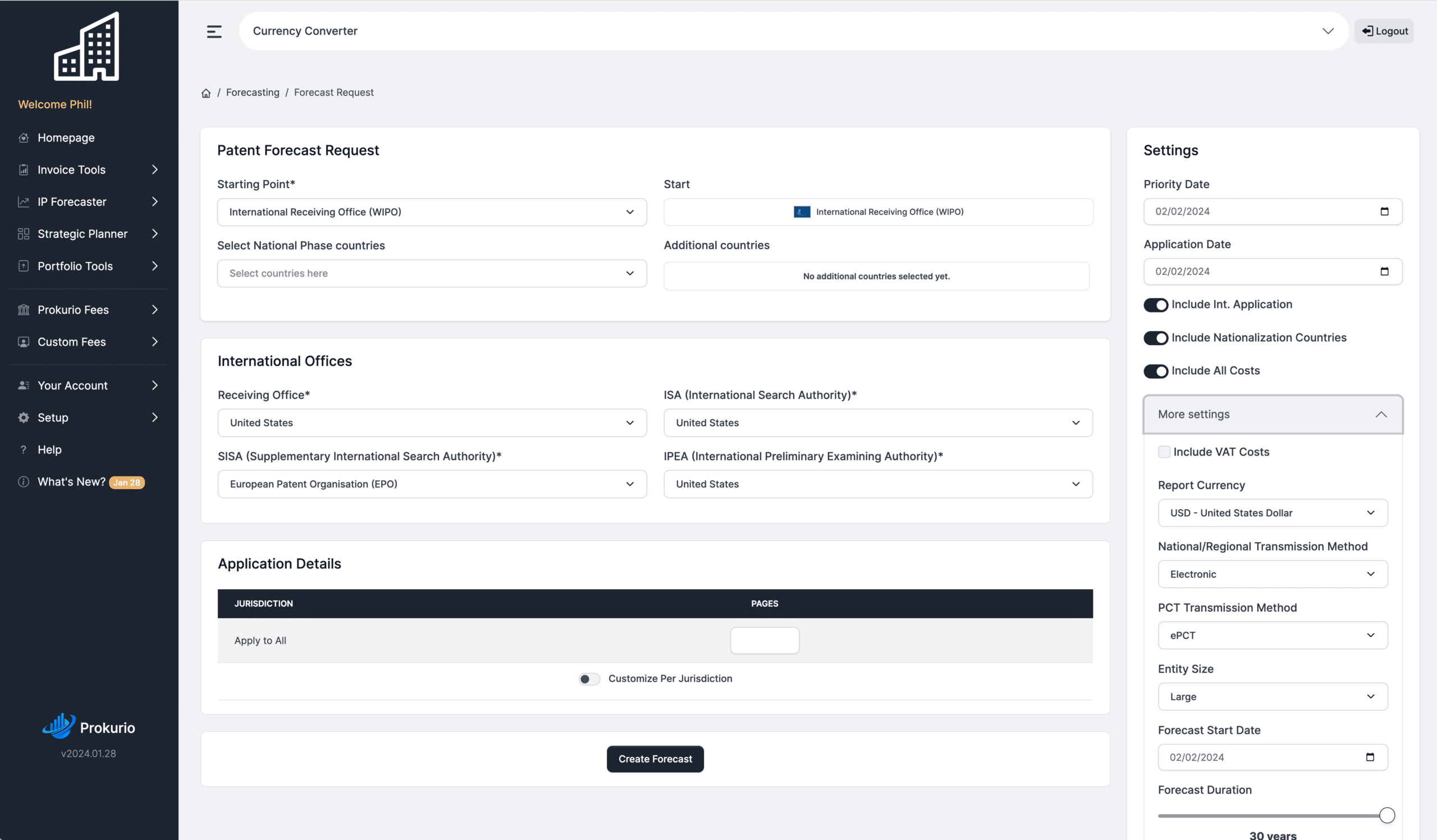1437x840 pixels.
Task: Click the Your Account people icon
Action: (x=24, y=385)
